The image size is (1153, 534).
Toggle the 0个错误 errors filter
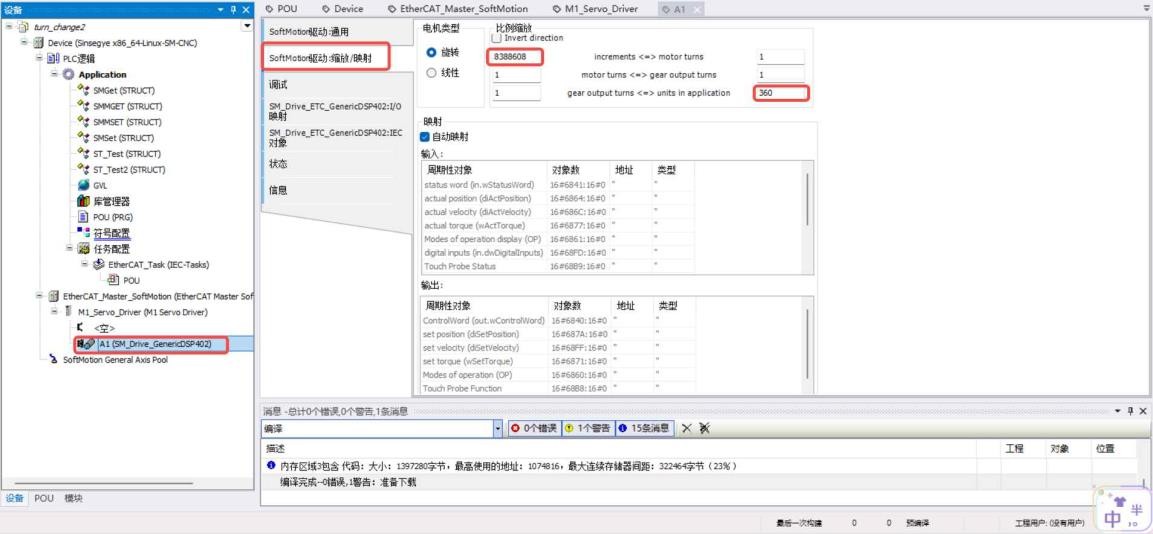click(534, 428)
